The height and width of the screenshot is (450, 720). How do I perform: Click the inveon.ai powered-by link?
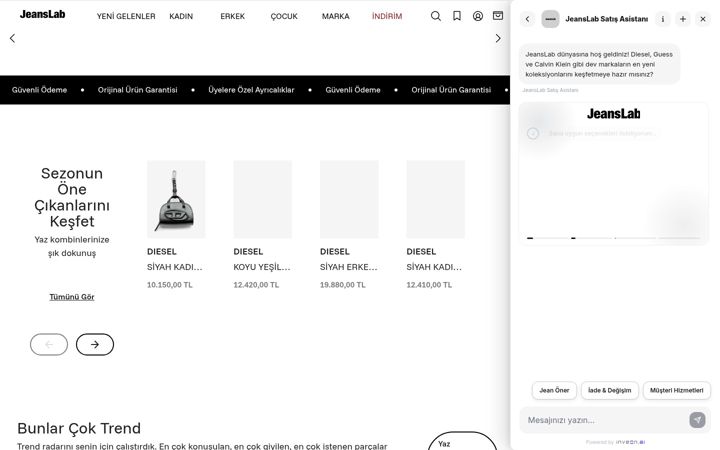(630, 442)
